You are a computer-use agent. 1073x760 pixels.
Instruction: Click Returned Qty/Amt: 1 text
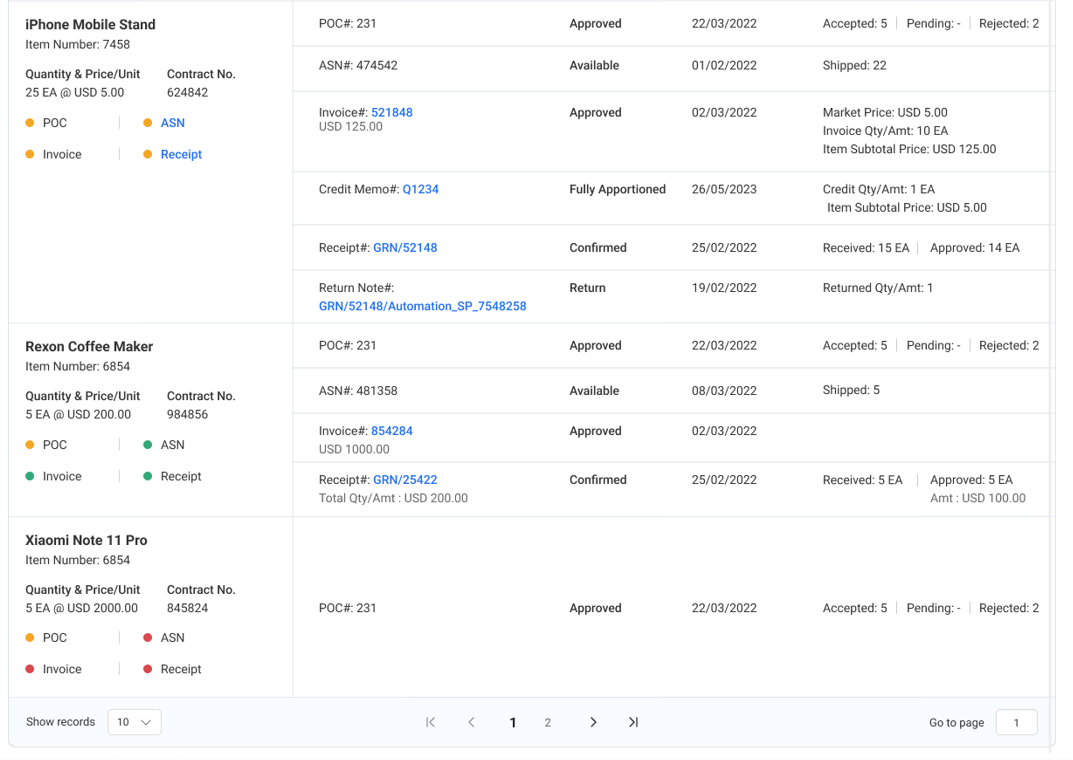pos(877,288)
